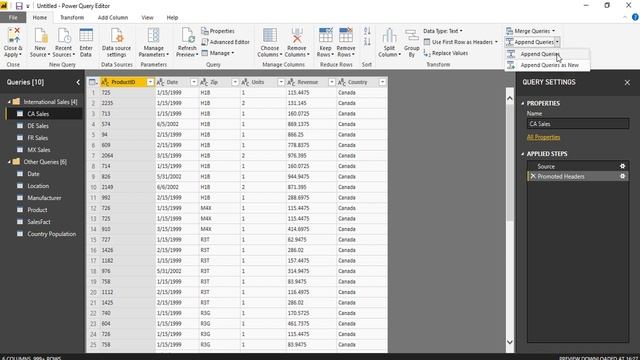This screenshot has height=360, width=640.
Task: Click the All Properties link
Action: coord(543,137)
